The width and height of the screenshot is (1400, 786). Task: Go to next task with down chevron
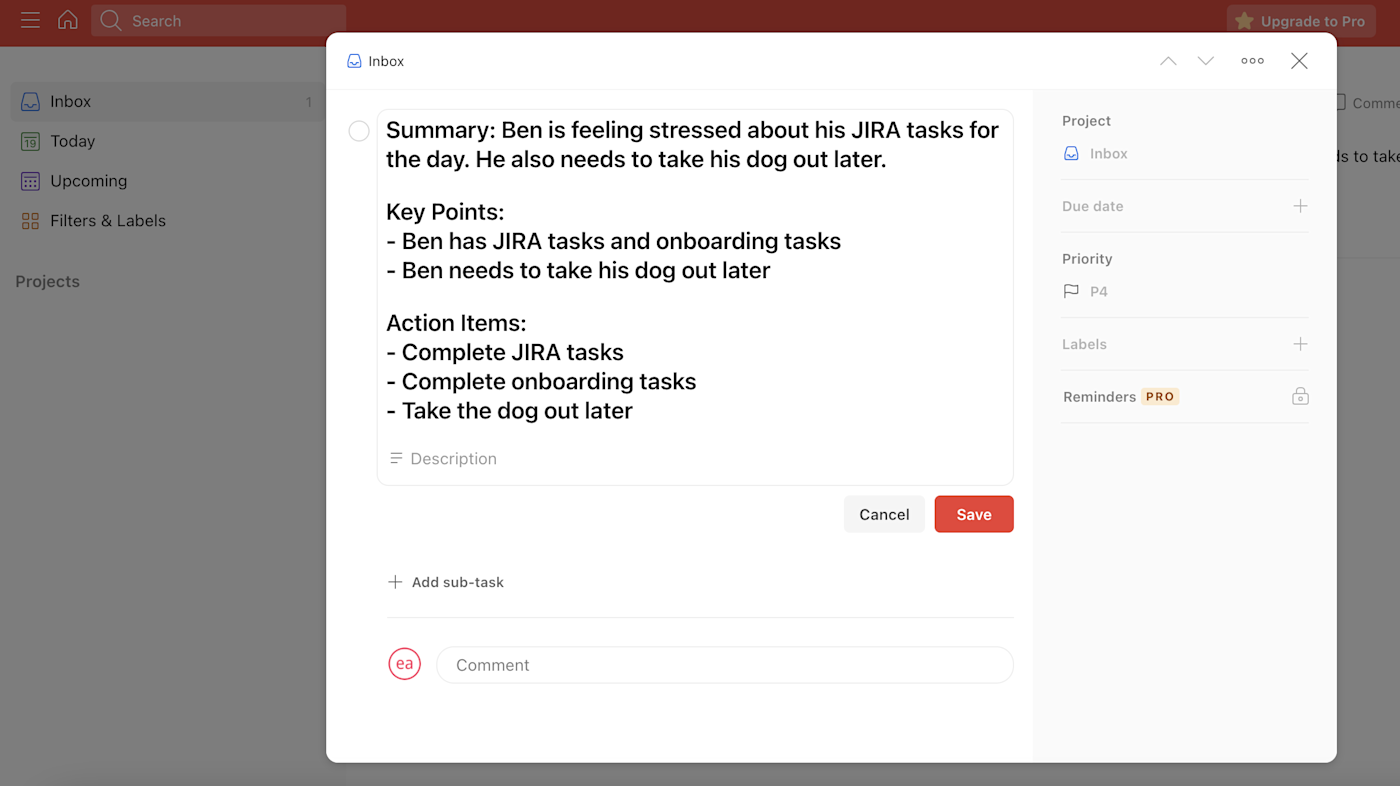1206,61
